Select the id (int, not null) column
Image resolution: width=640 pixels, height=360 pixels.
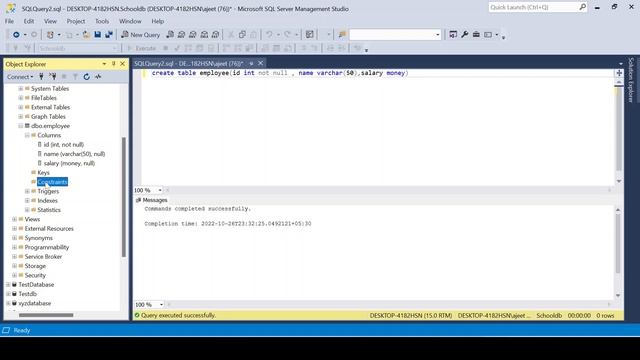(63, 144)
